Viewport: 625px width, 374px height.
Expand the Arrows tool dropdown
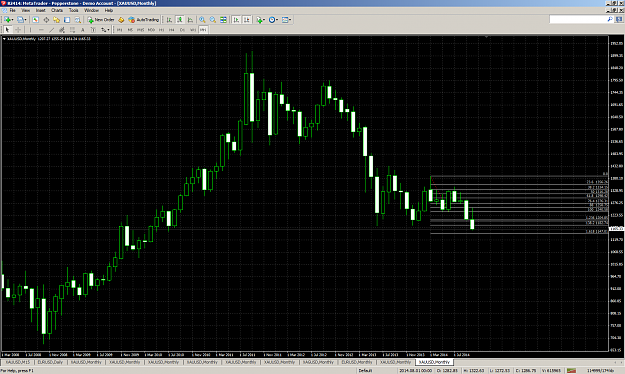click(108, 30)
